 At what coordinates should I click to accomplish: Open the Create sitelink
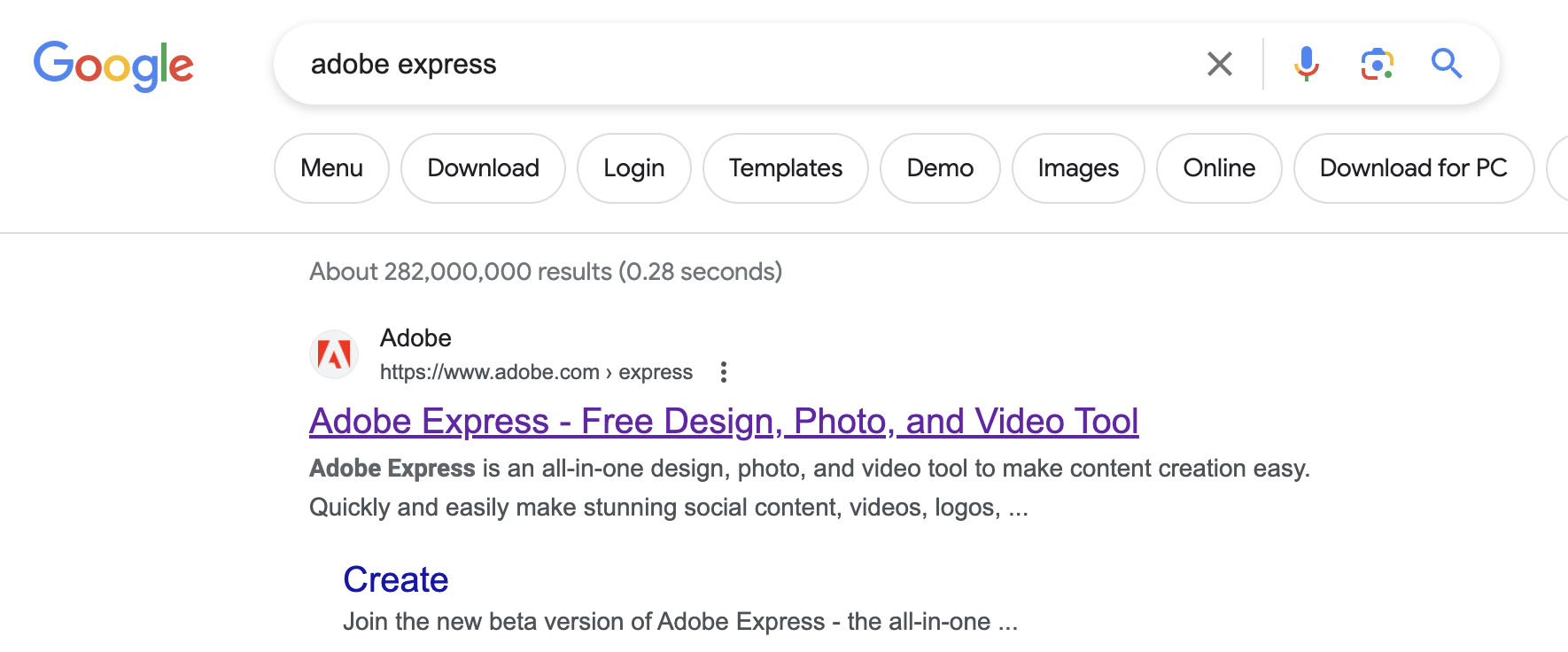[x=396, y=579]
